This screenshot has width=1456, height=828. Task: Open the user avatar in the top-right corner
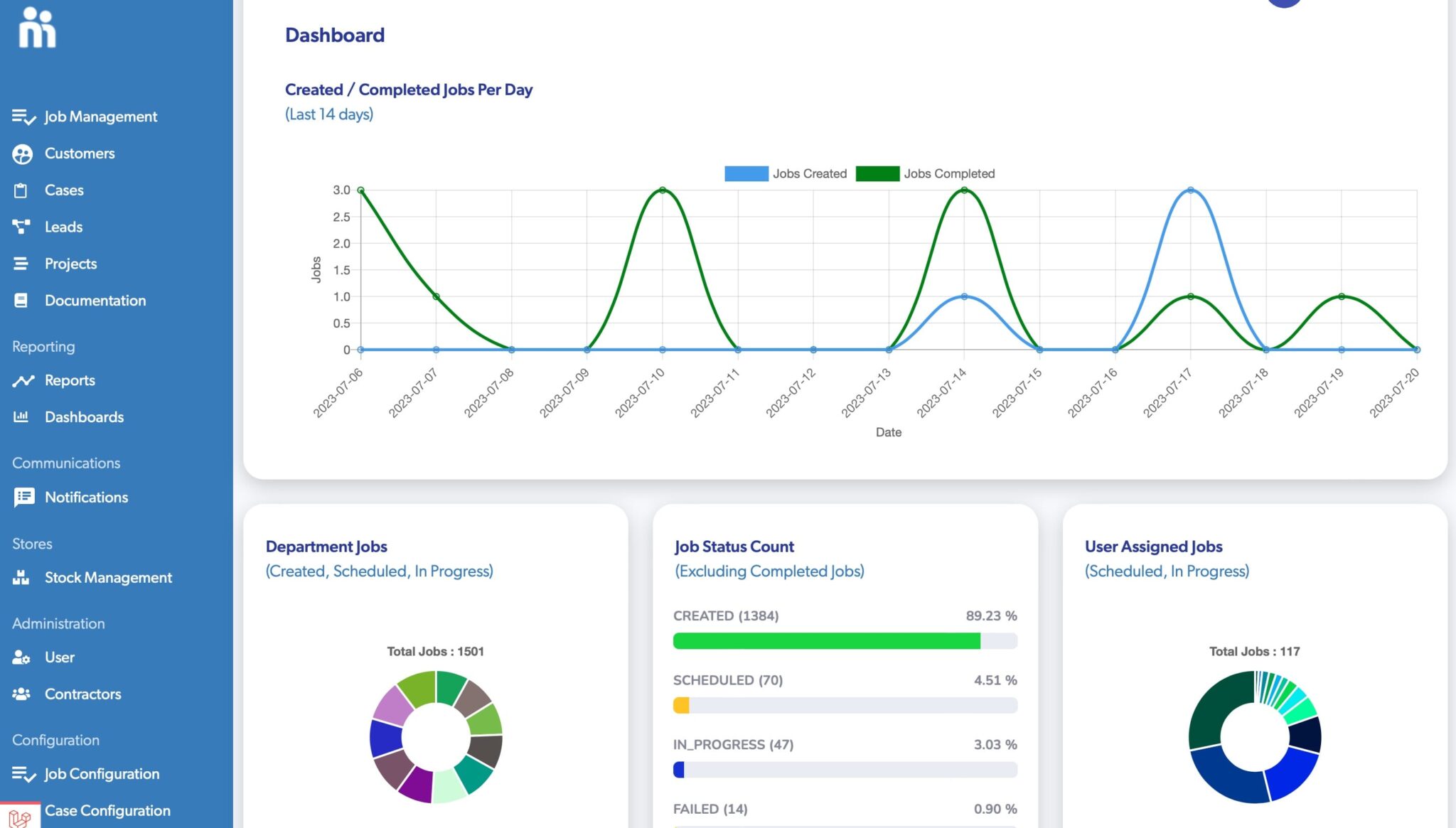coord(1284,3)
